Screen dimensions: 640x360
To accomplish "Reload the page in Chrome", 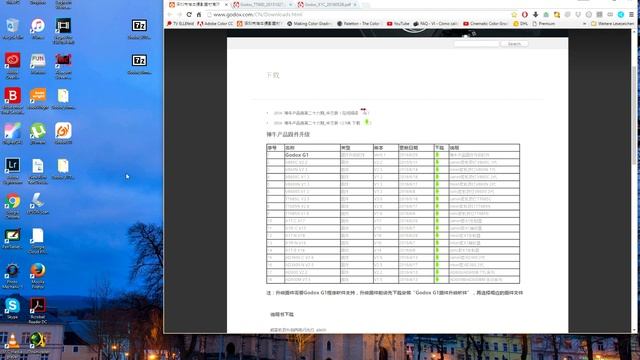I will click(189, 14).
